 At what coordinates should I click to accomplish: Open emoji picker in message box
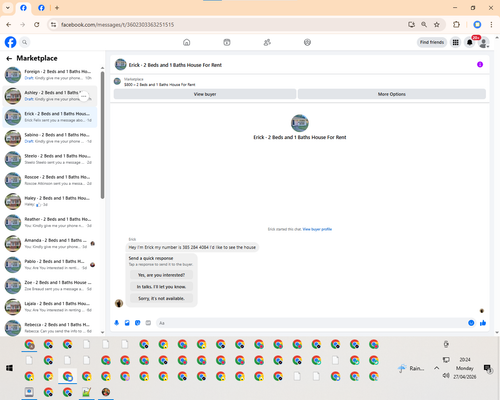[x=471, y=323]
